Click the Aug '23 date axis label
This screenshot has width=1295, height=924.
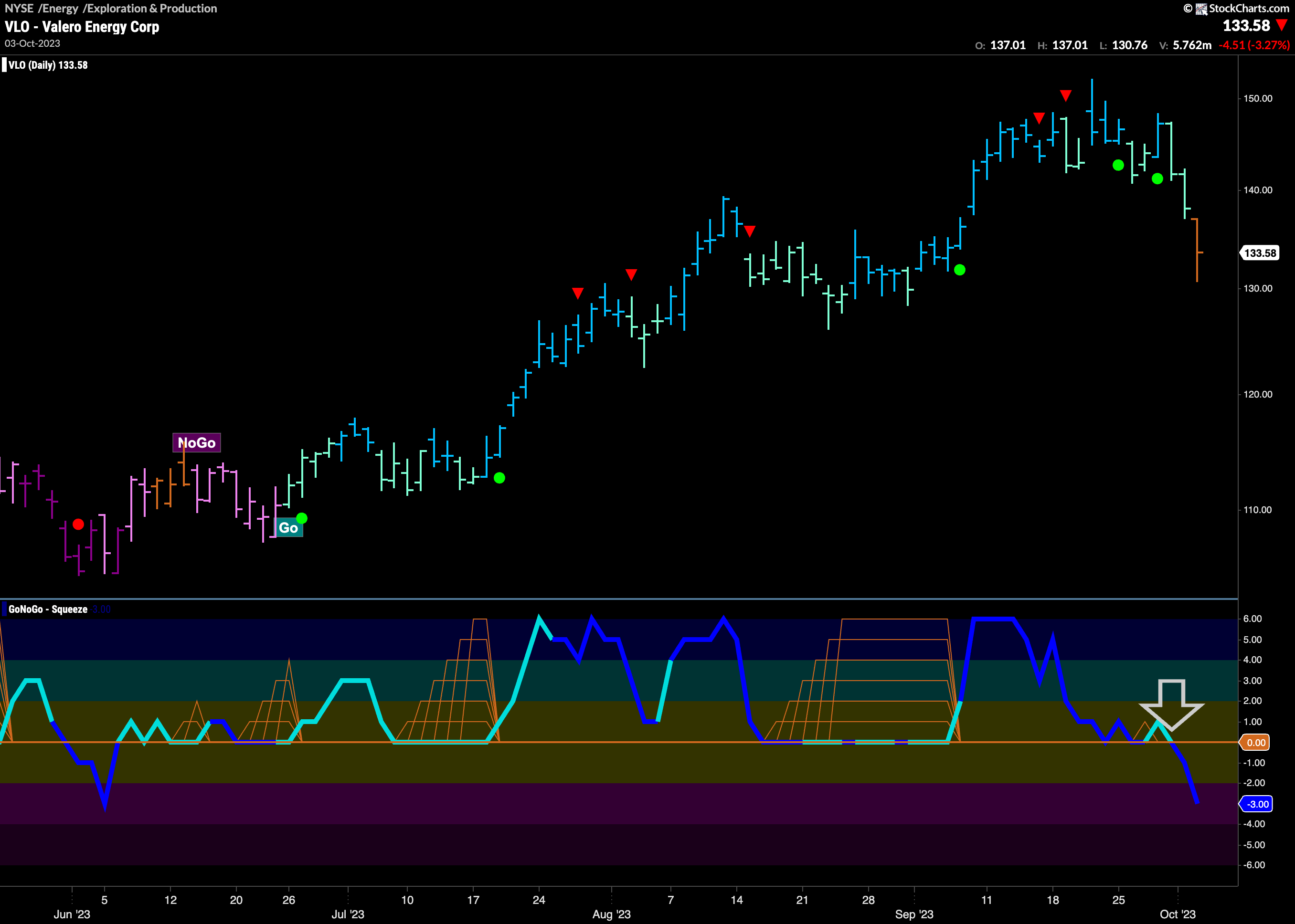click(611, 914)
